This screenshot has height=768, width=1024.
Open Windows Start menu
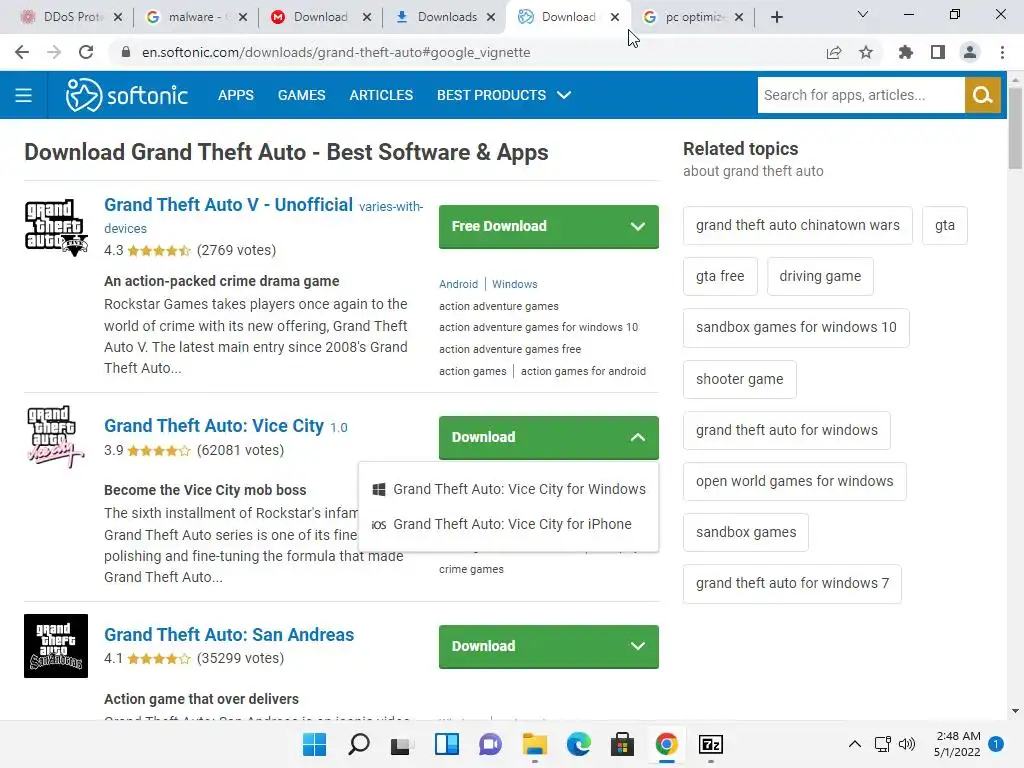point(314,744)
